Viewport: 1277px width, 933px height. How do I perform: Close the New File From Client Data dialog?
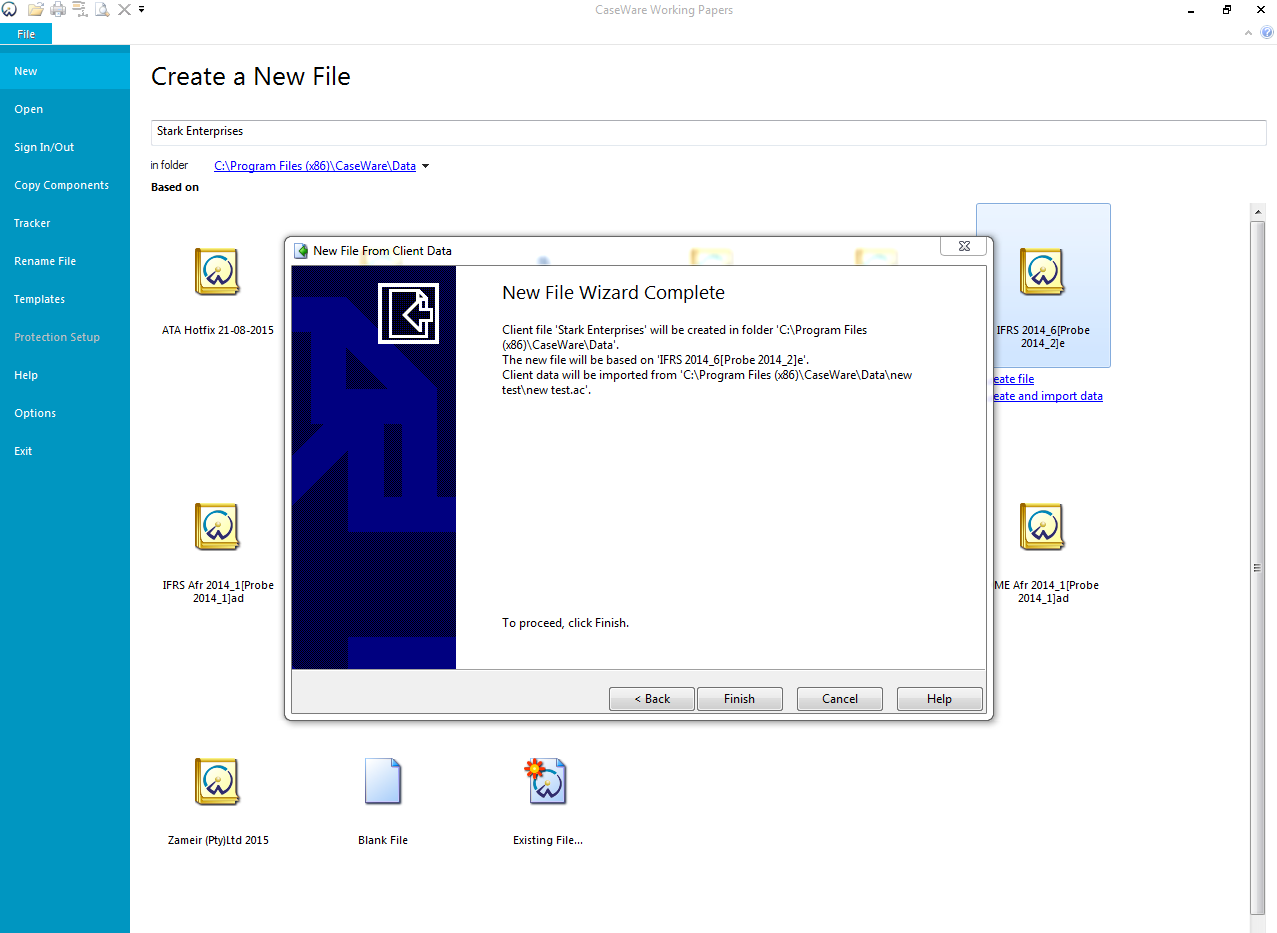964,246
